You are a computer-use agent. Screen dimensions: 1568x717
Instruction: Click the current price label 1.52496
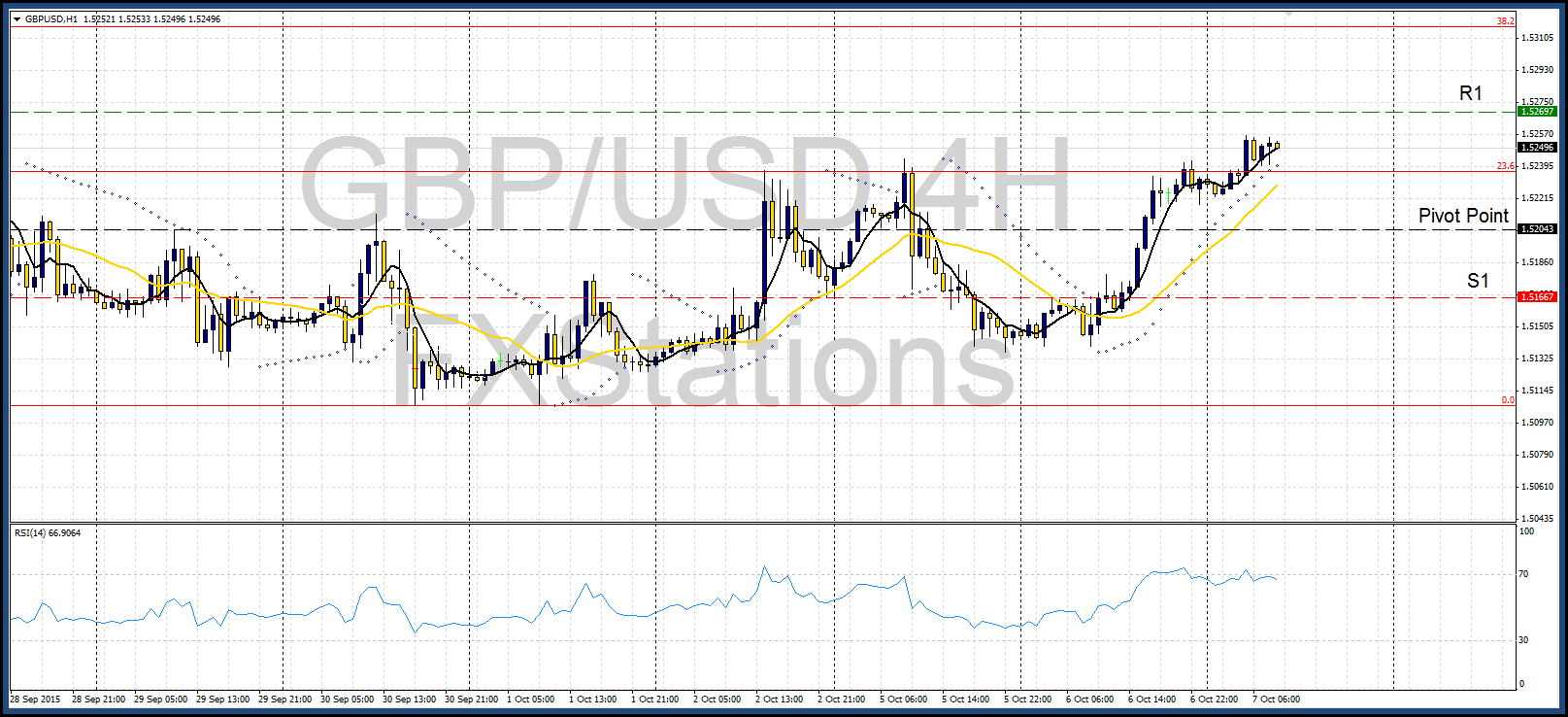click(1537, 148)
